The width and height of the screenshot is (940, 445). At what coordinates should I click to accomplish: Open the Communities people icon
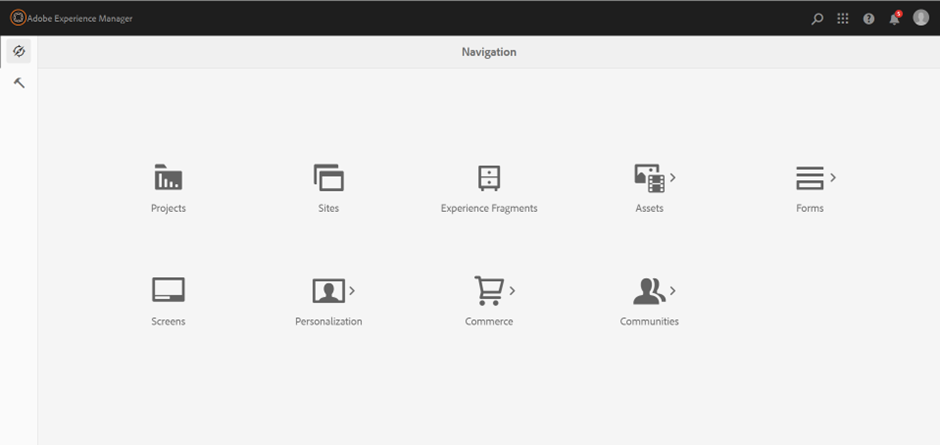[649, 291]
